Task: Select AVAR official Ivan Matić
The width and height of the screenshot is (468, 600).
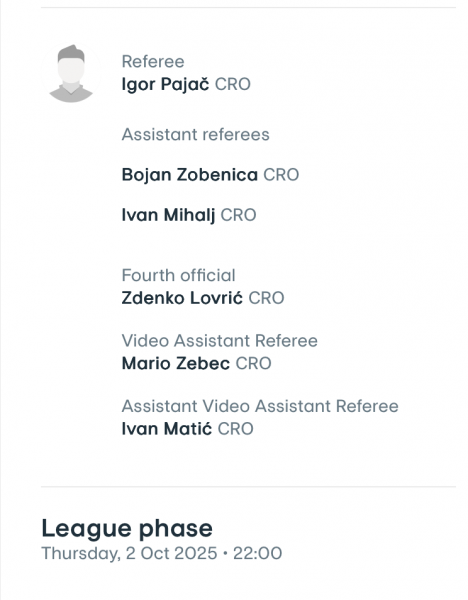Action: click(167, 429)
